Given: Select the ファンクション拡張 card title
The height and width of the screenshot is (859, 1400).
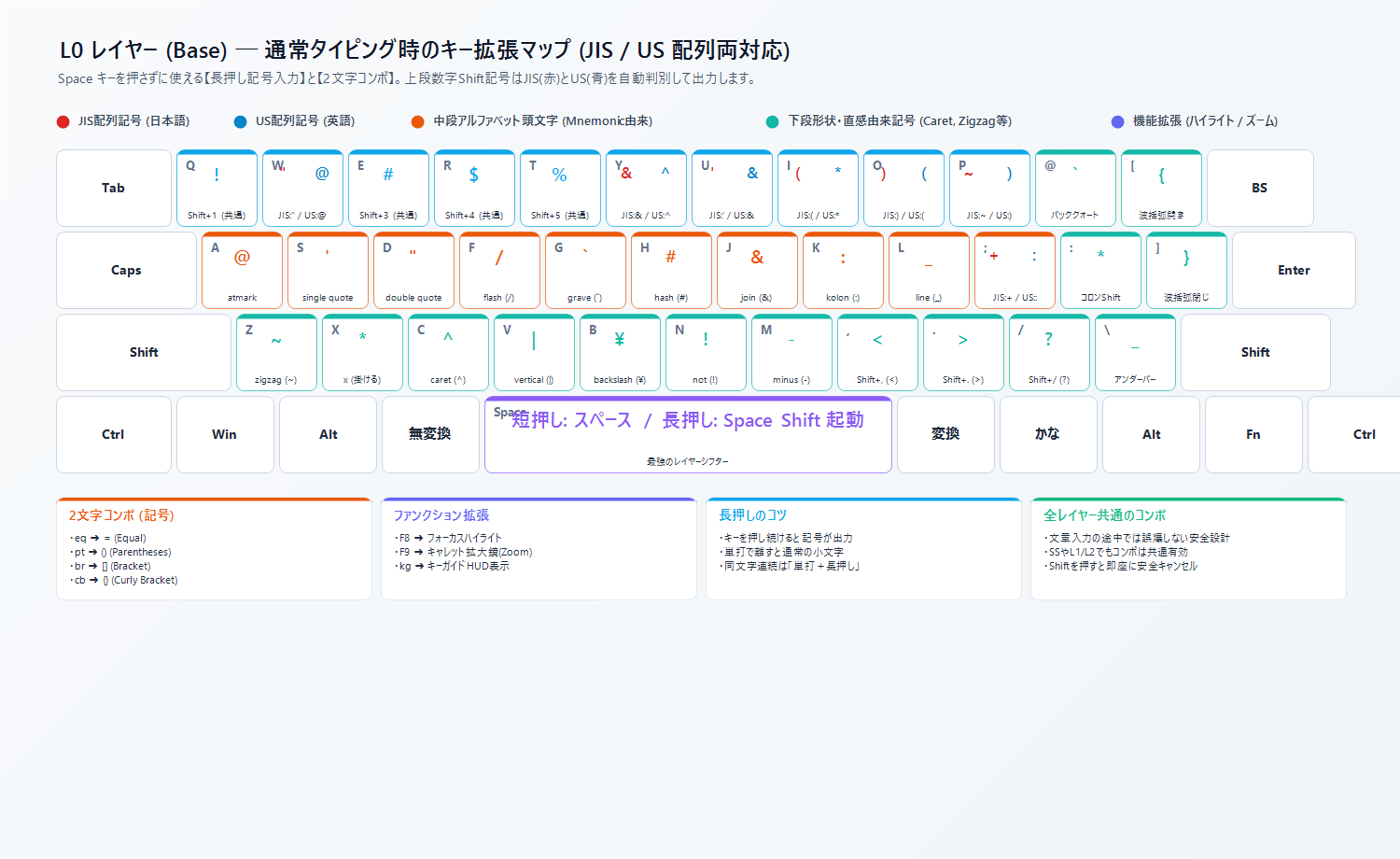Looking at the screenshot, I should pyautogui.click(x=441, y=515).
